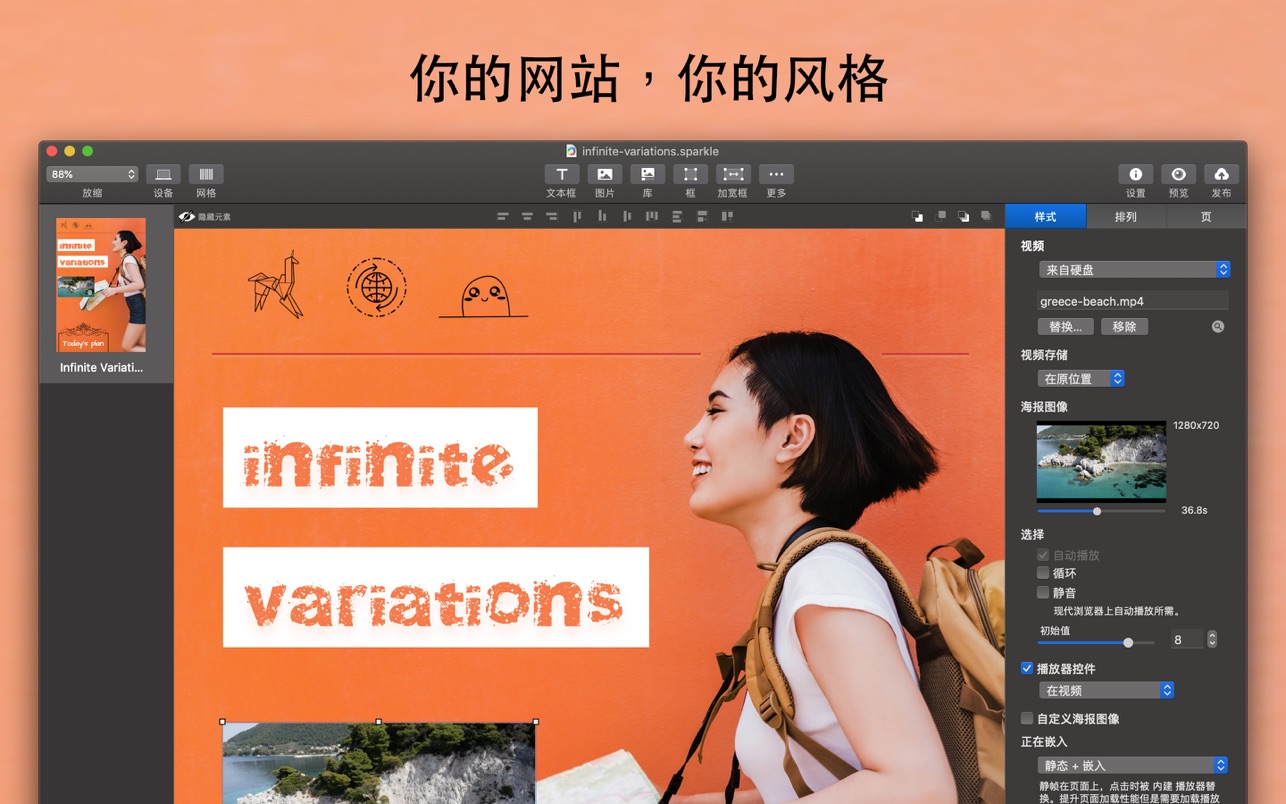Open the 在原位置 storage dropdown

tap(1081, 378)
